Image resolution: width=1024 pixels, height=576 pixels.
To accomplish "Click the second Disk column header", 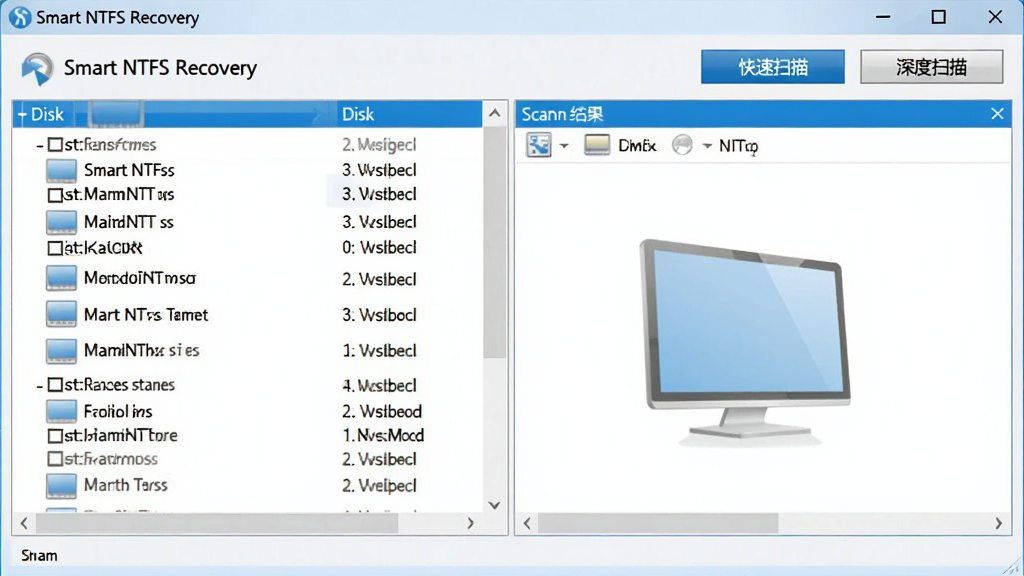I will pyautogui.click(x=409, y=114).
